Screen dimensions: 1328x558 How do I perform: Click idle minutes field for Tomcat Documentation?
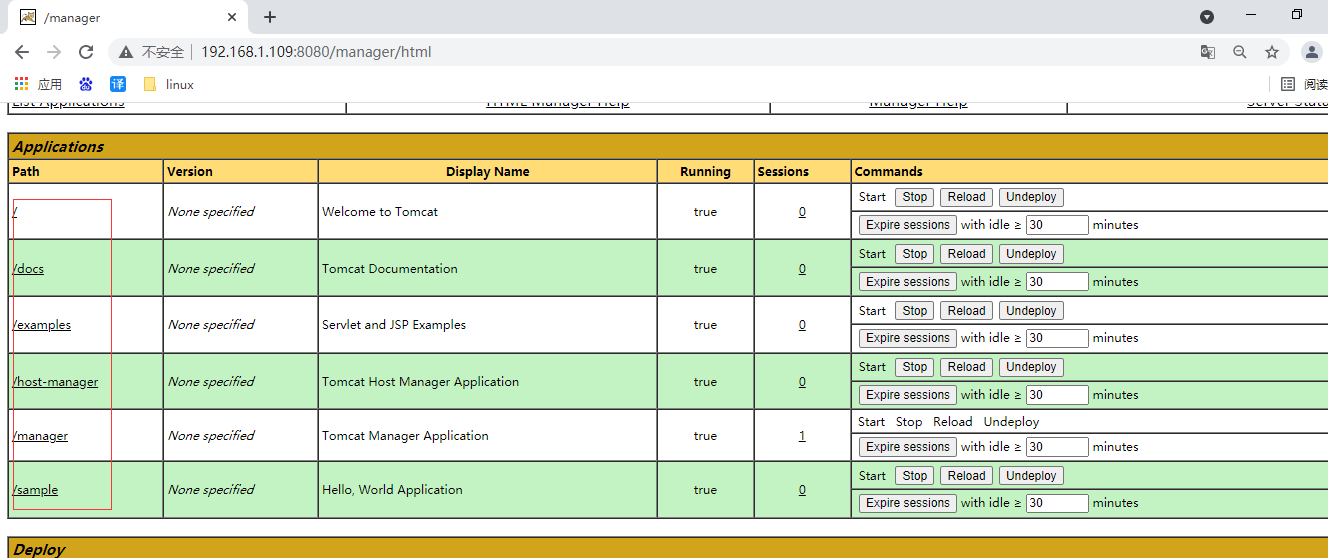(x=1057, y=282)
